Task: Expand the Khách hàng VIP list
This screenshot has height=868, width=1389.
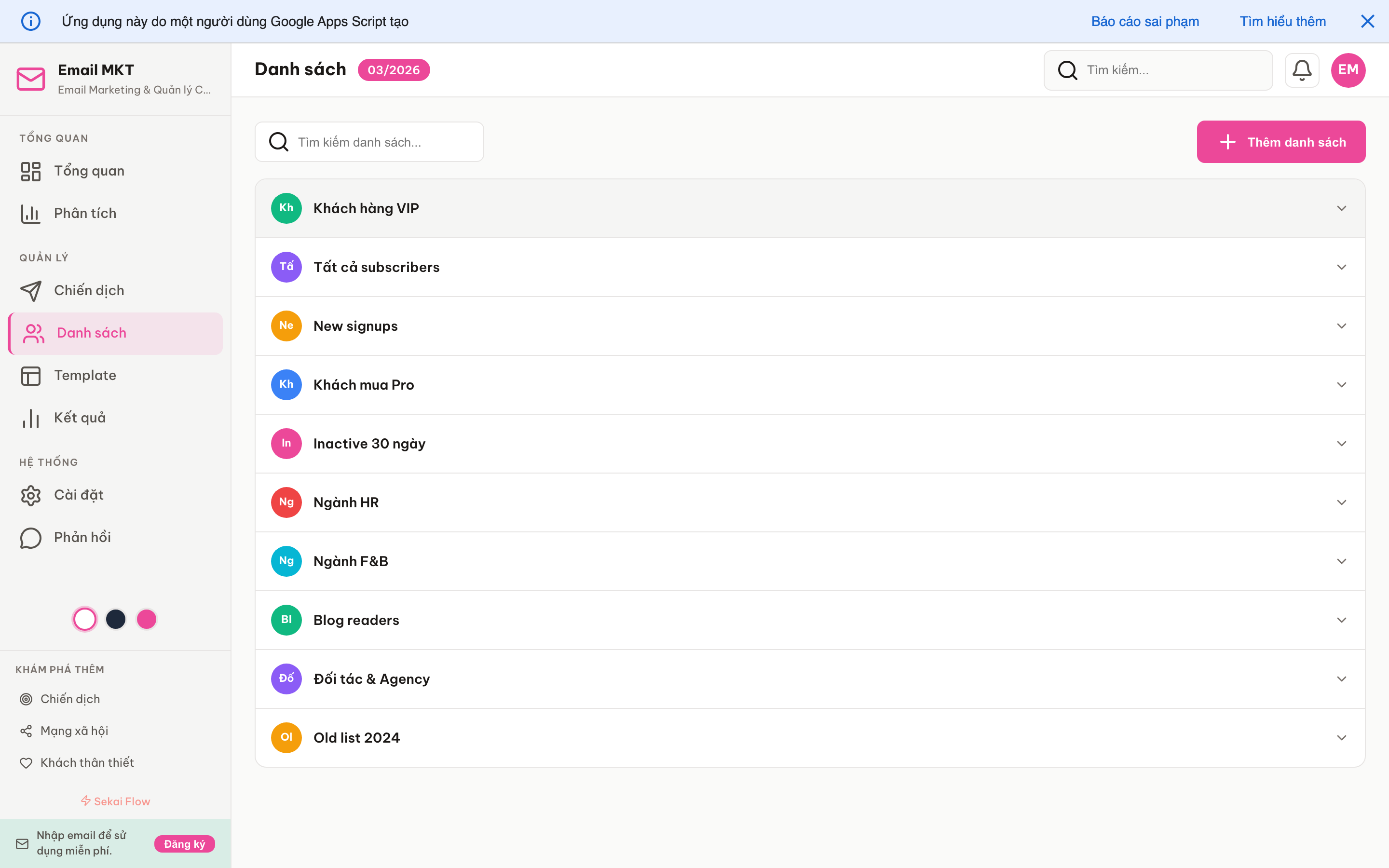Action: click(x=1341, y=208)
